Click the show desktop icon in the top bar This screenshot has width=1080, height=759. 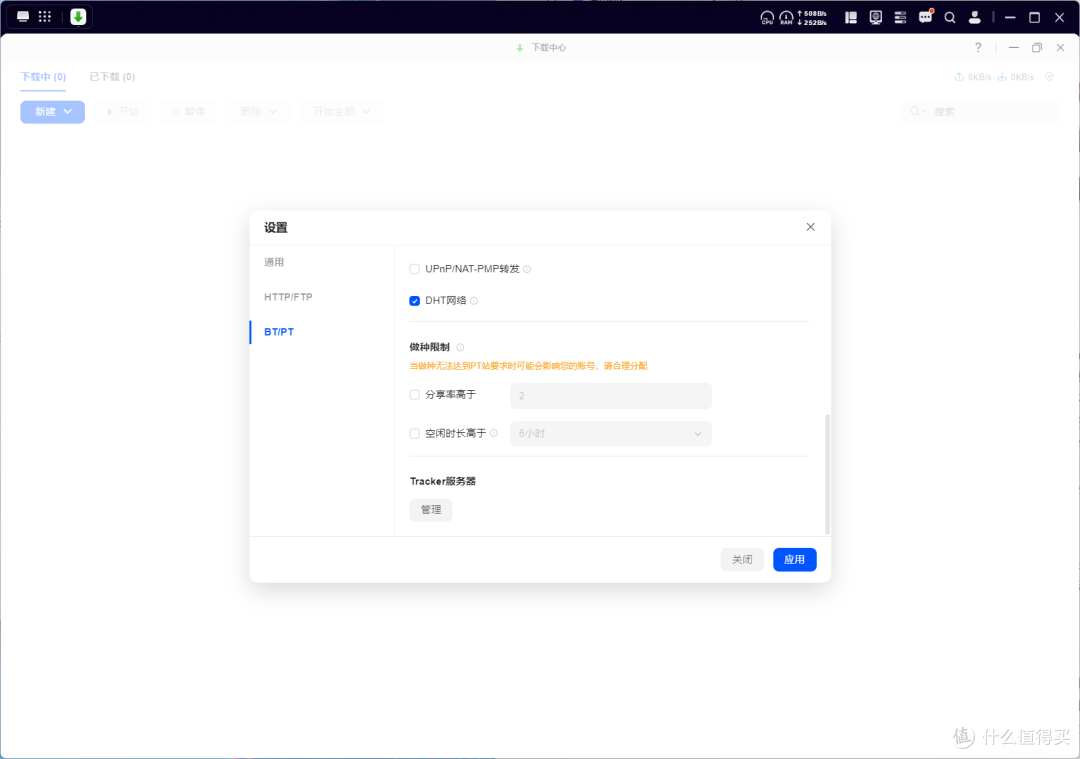(x=23, y=17)
